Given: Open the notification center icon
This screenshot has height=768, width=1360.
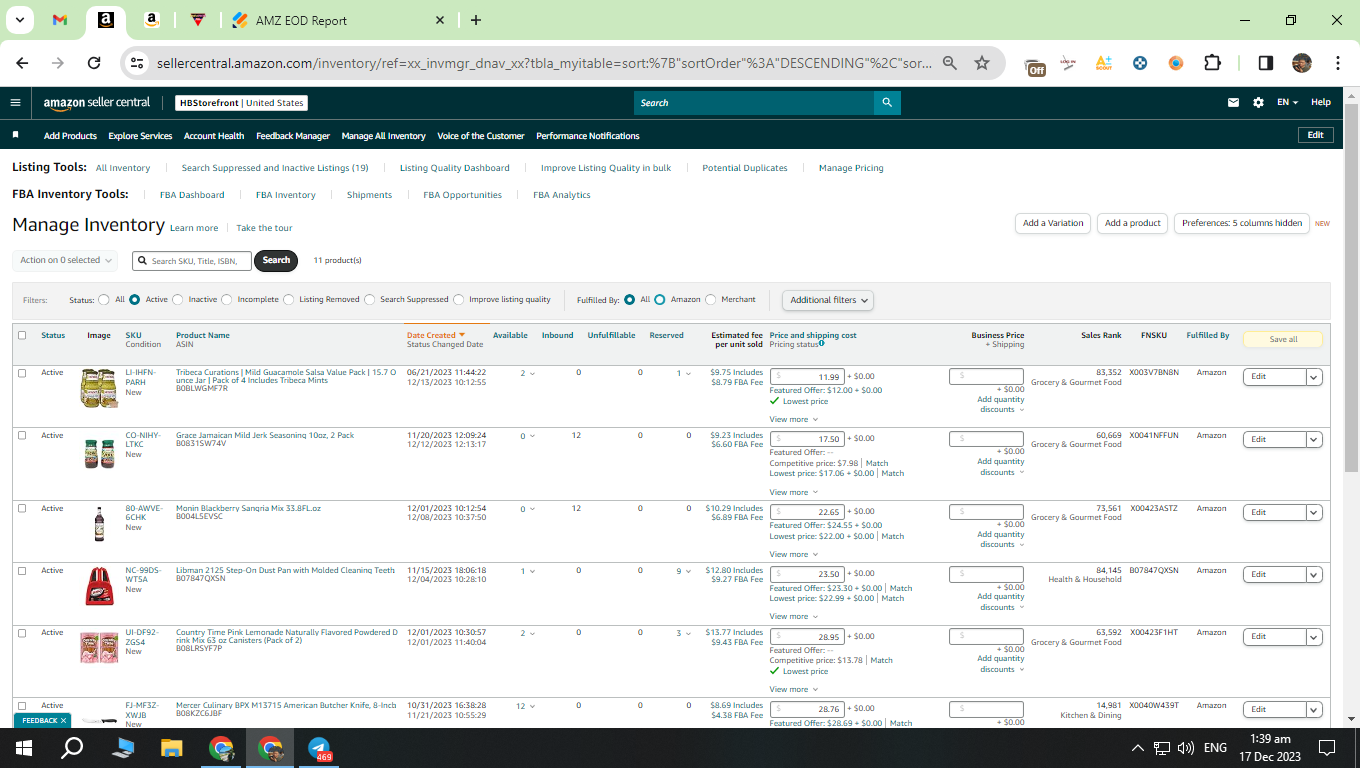Looking at the screenshot, I should pos(1327,747).
